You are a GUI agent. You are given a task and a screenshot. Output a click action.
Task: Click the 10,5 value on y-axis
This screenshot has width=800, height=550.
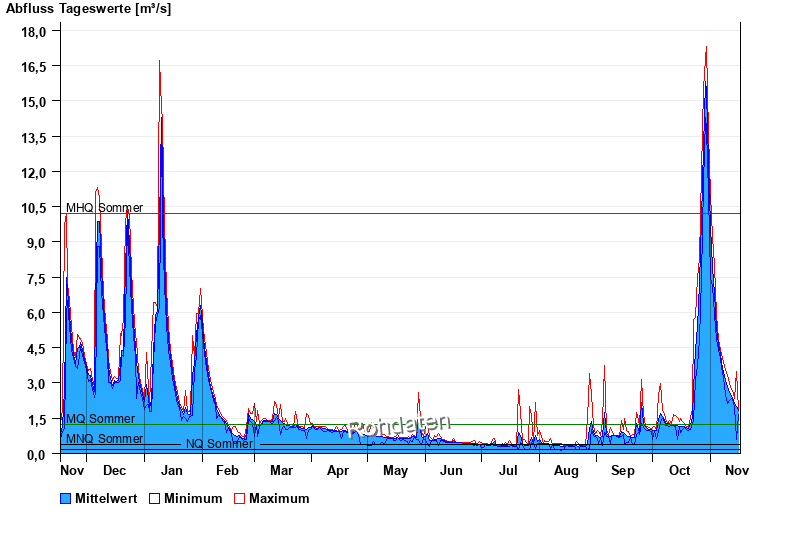click(34, 207)
